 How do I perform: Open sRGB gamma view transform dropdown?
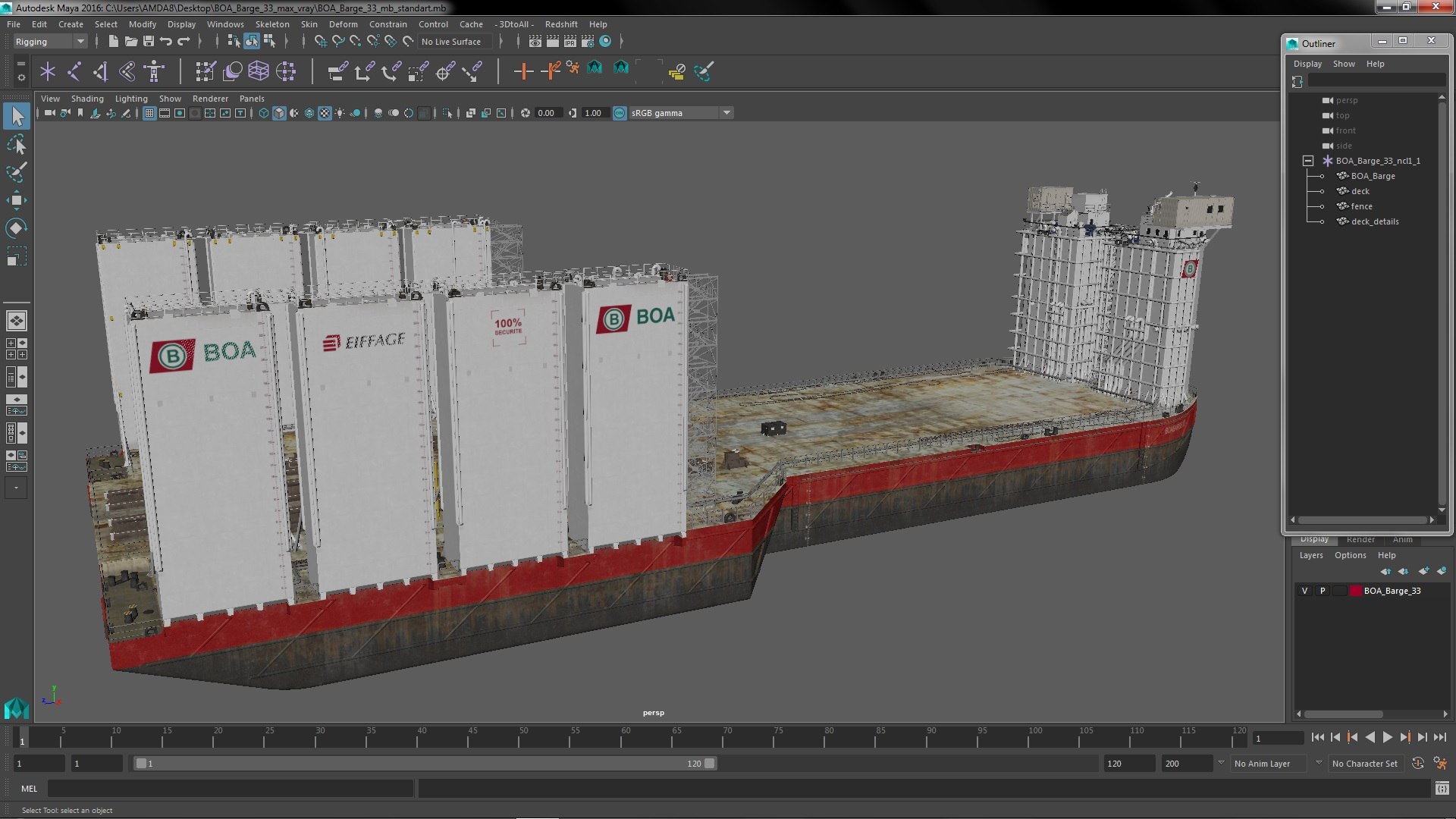pos(681,113)
